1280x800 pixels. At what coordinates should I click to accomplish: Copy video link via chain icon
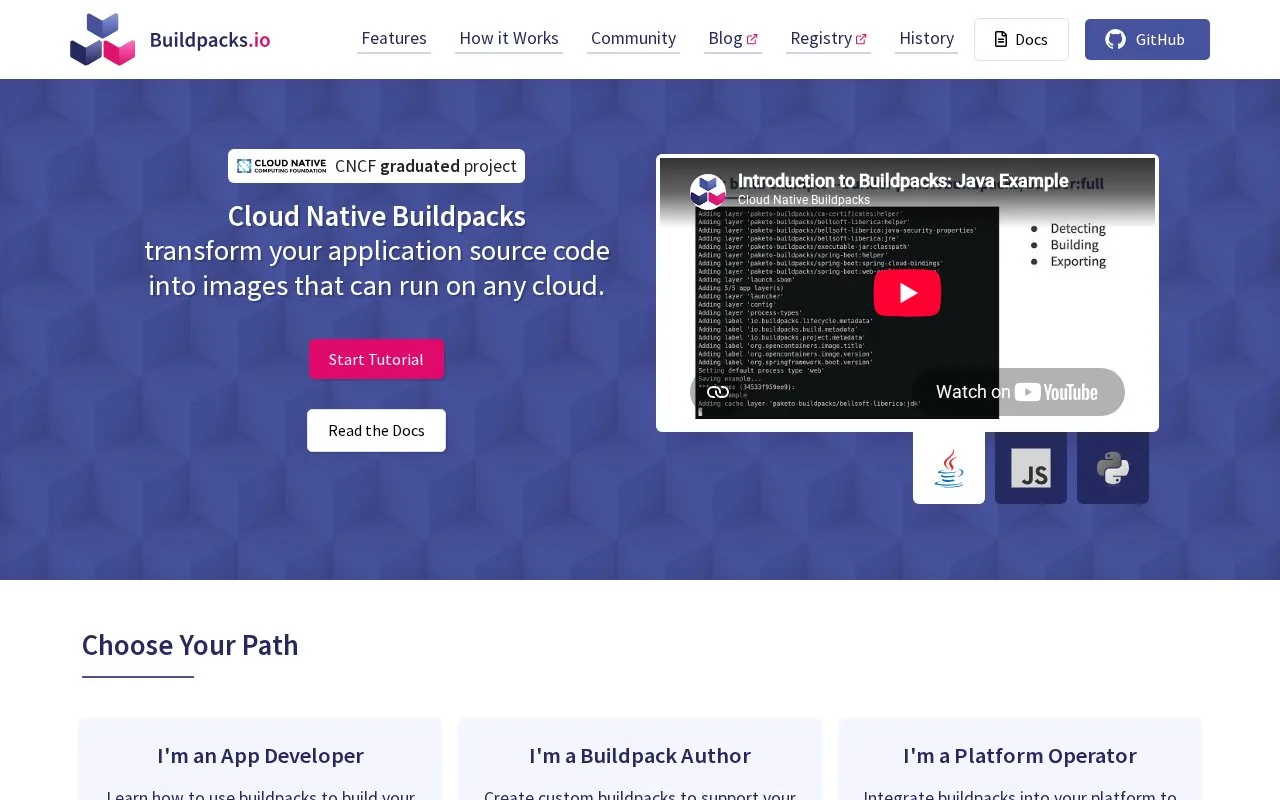click(x=718, y=392)
